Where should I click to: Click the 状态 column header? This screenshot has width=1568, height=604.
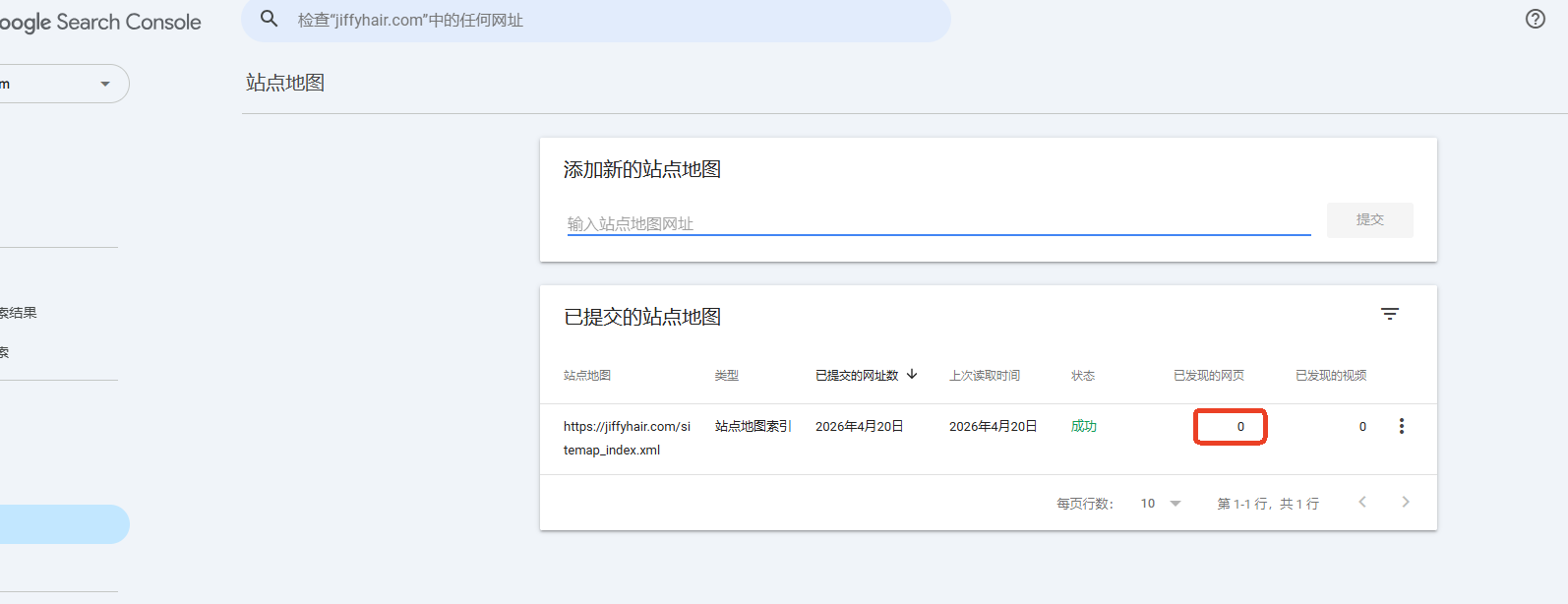pos(1082,376)
